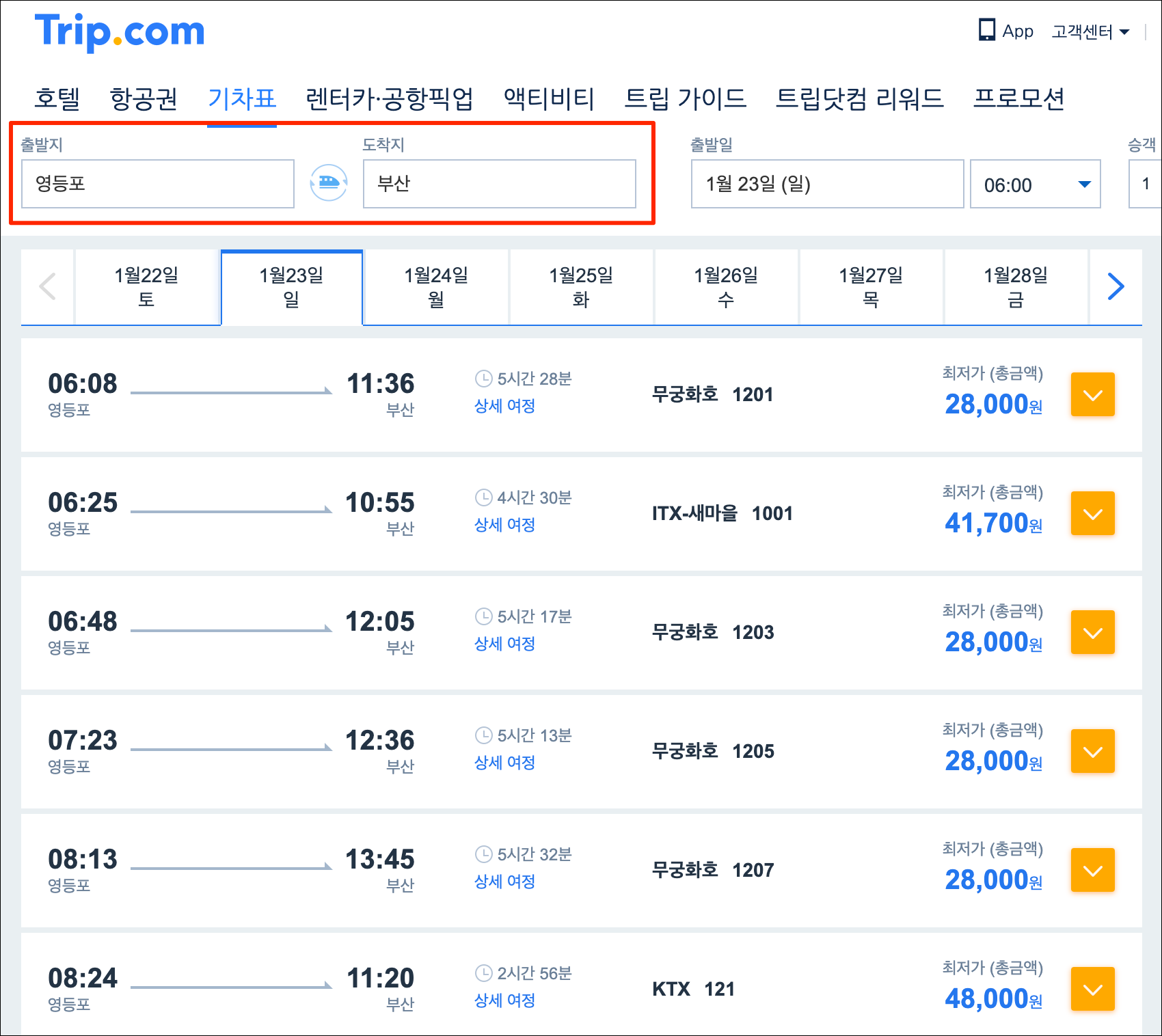Image resolution: width=1162 pixels, height=1036 pixels.
Task: Click the 승객 count field
Action: [x=1145, y=184]
